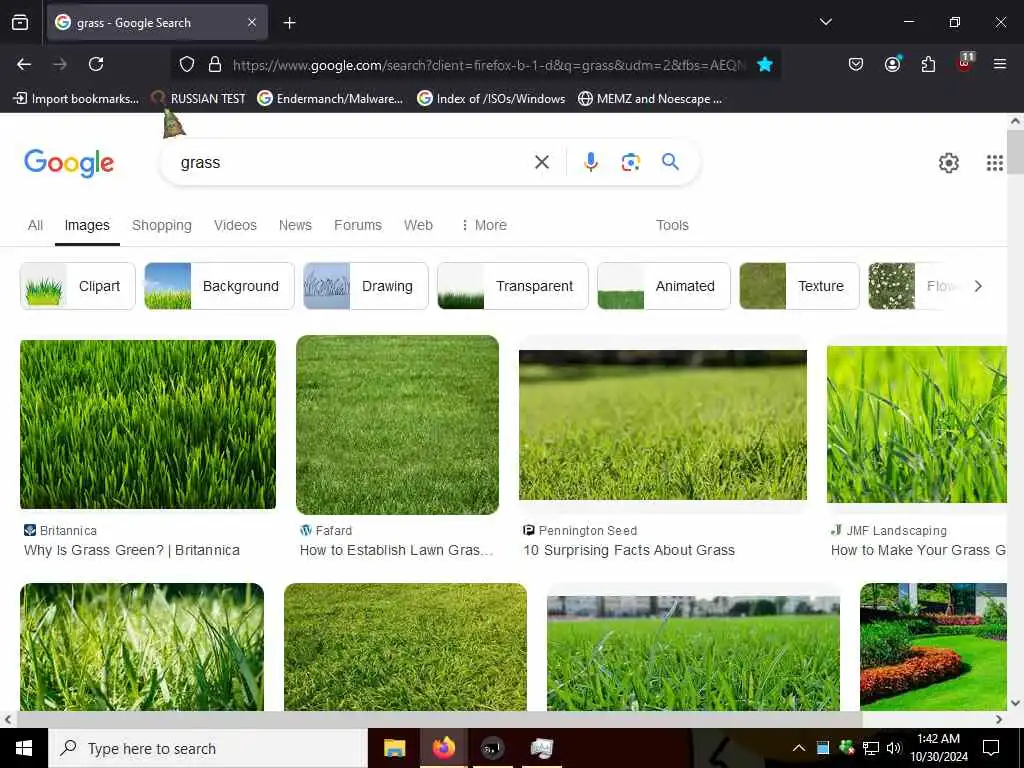Click the blue bookmark star
1024x768 pixels.
[765, 64]
